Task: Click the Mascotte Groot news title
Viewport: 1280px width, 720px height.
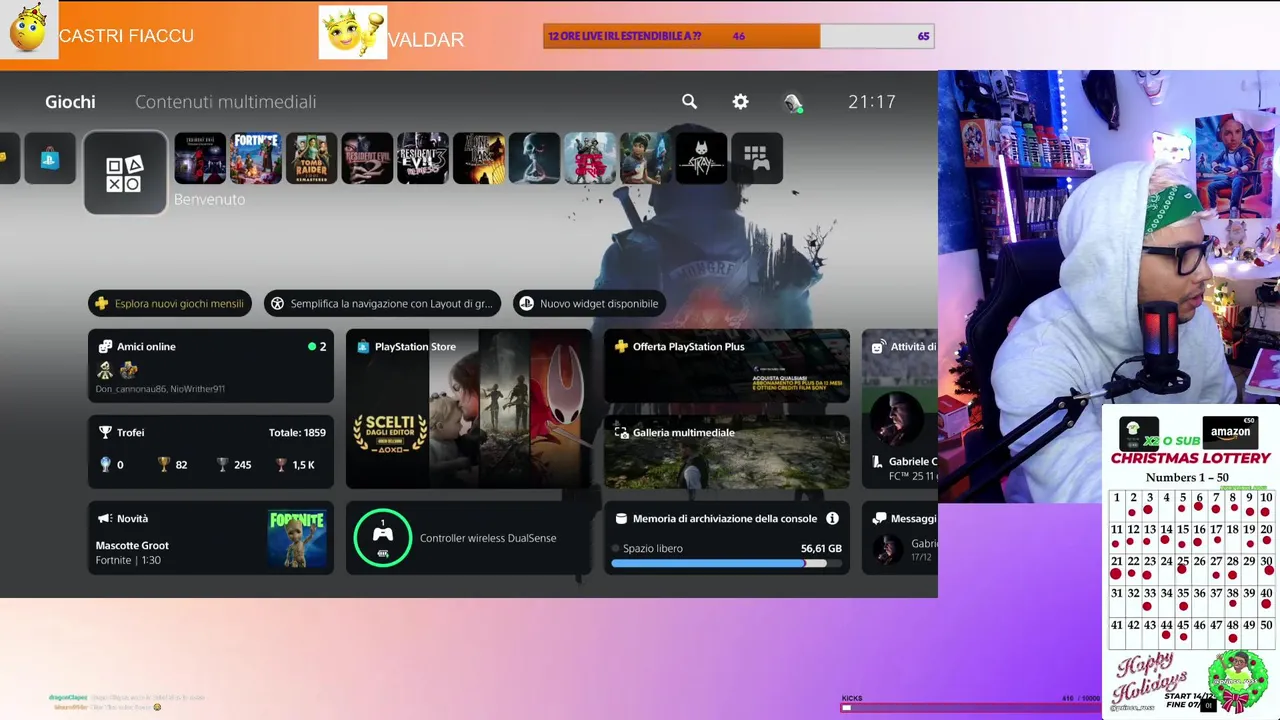Action: point(132,545)
